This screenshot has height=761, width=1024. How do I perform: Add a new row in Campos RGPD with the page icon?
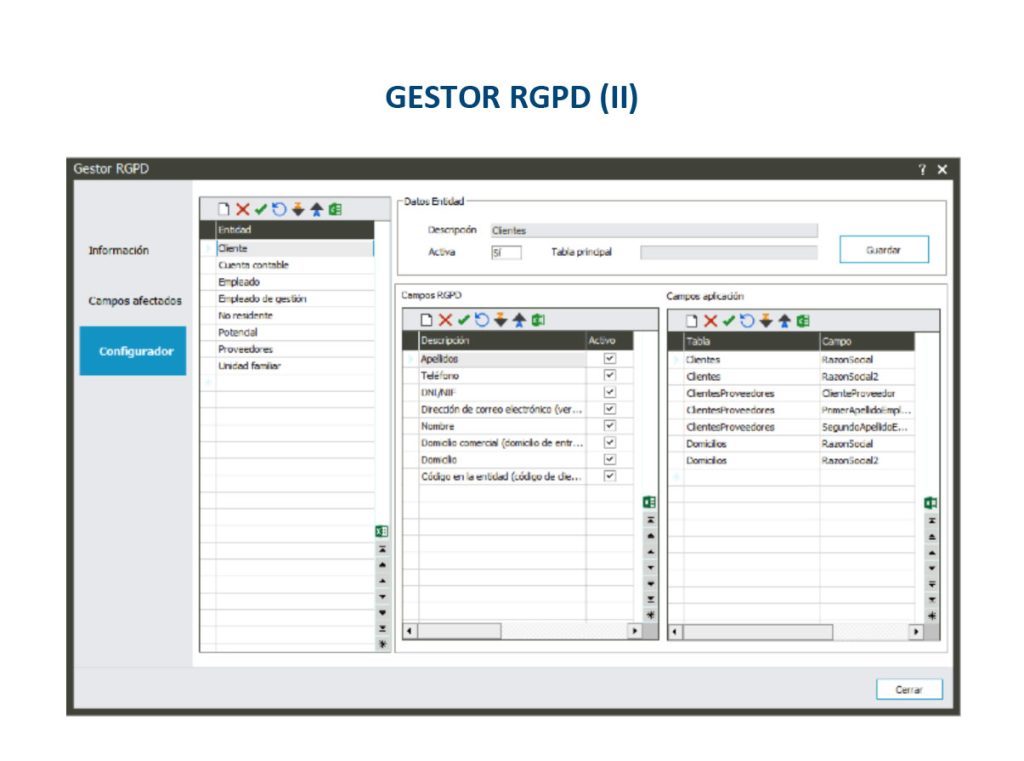427,320
